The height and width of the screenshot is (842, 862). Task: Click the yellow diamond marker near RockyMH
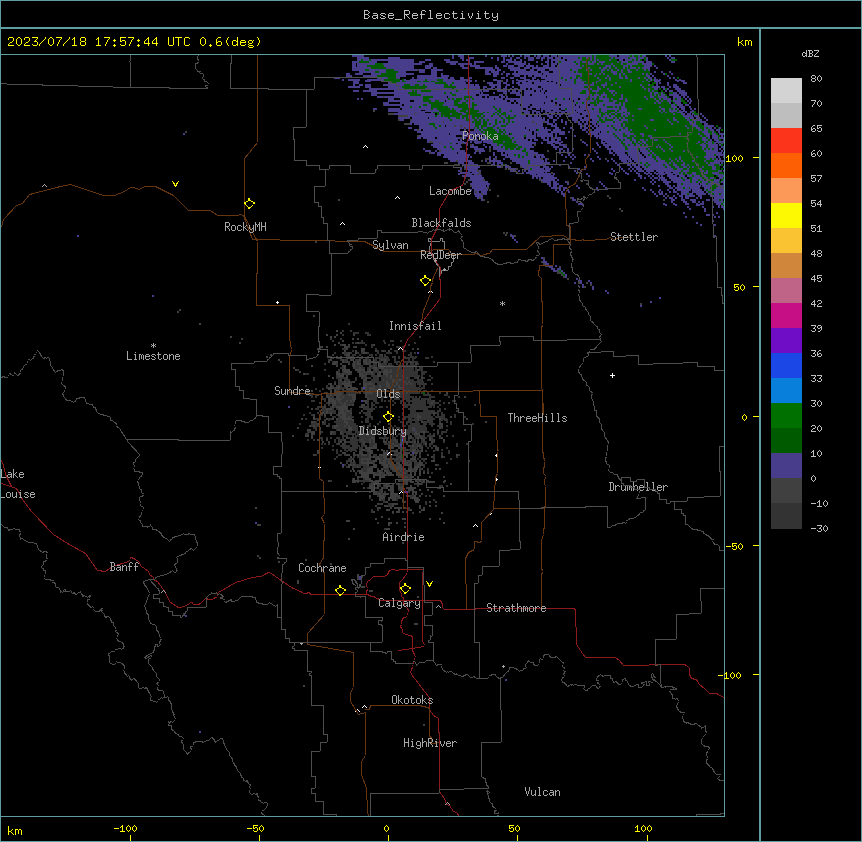click(249, 203)
